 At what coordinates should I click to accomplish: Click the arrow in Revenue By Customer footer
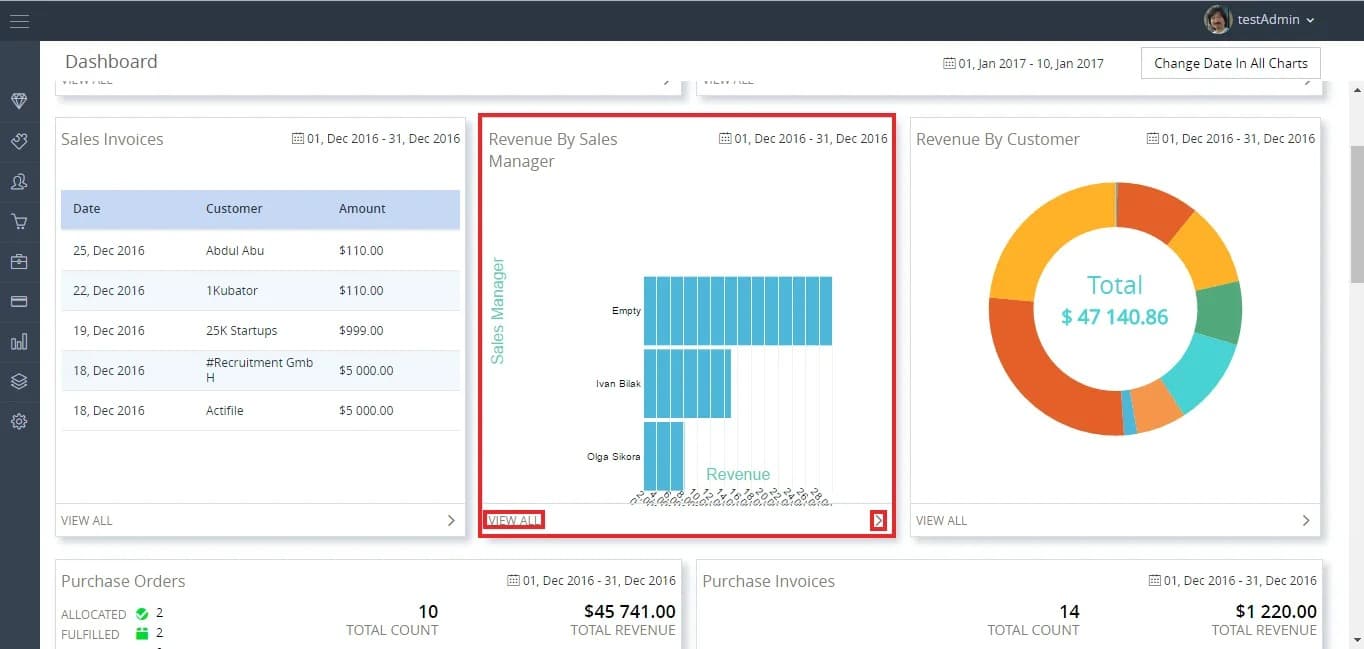(x=1306, y=520)
